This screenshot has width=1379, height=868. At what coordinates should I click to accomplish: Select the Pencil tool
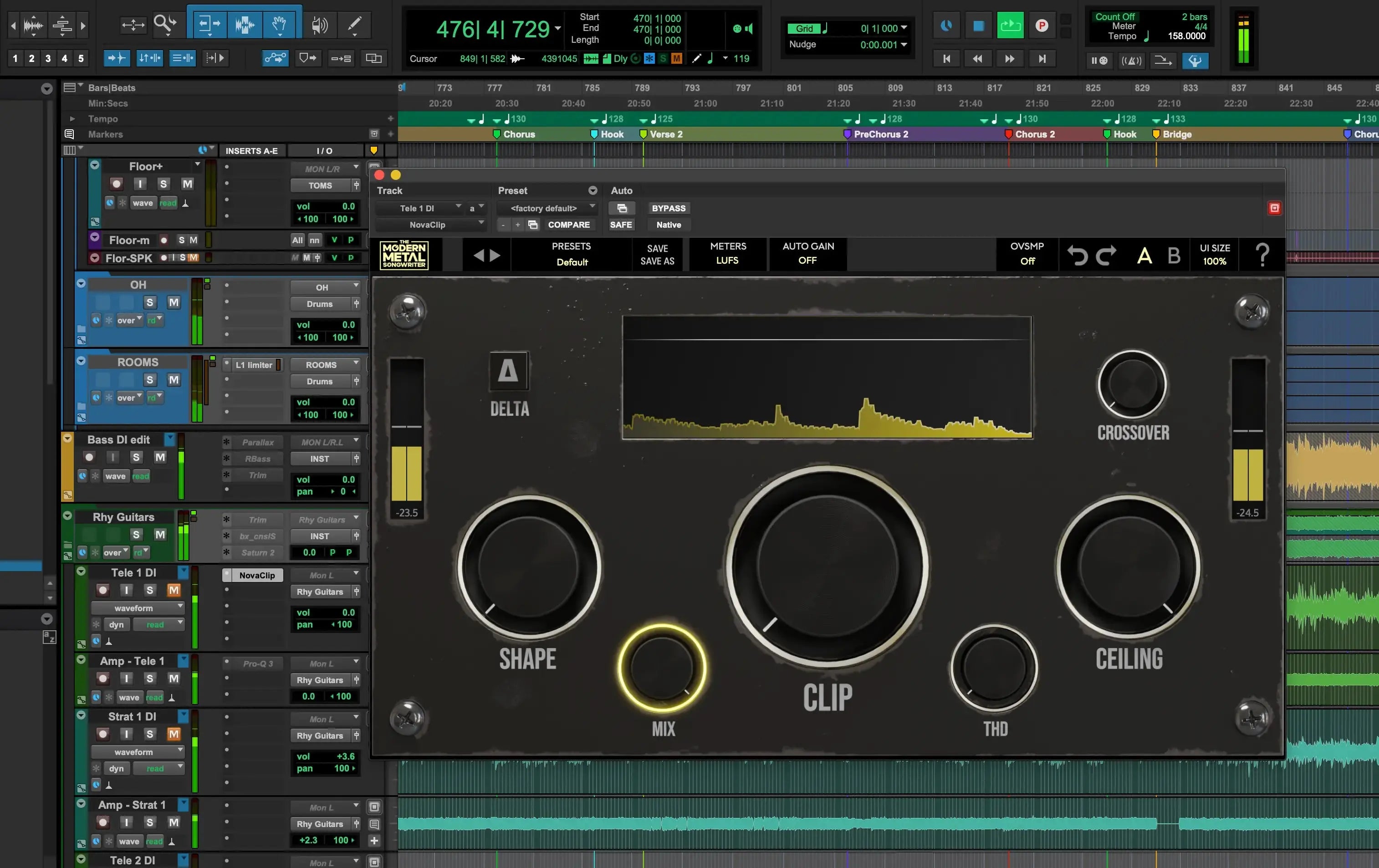pyautogui.click(x=354, y=25)
